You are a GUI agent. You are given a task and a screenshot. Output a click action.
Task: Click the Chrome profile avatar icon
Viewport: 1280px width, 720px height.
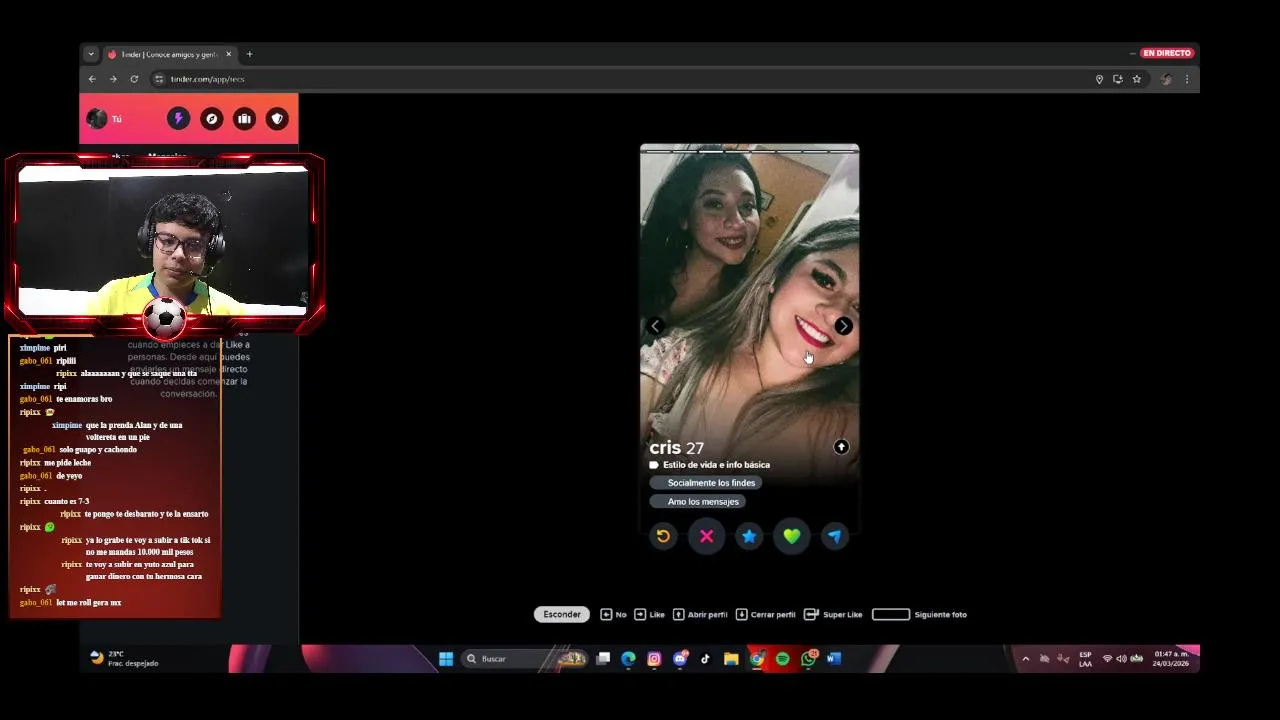coord(1166,79)
